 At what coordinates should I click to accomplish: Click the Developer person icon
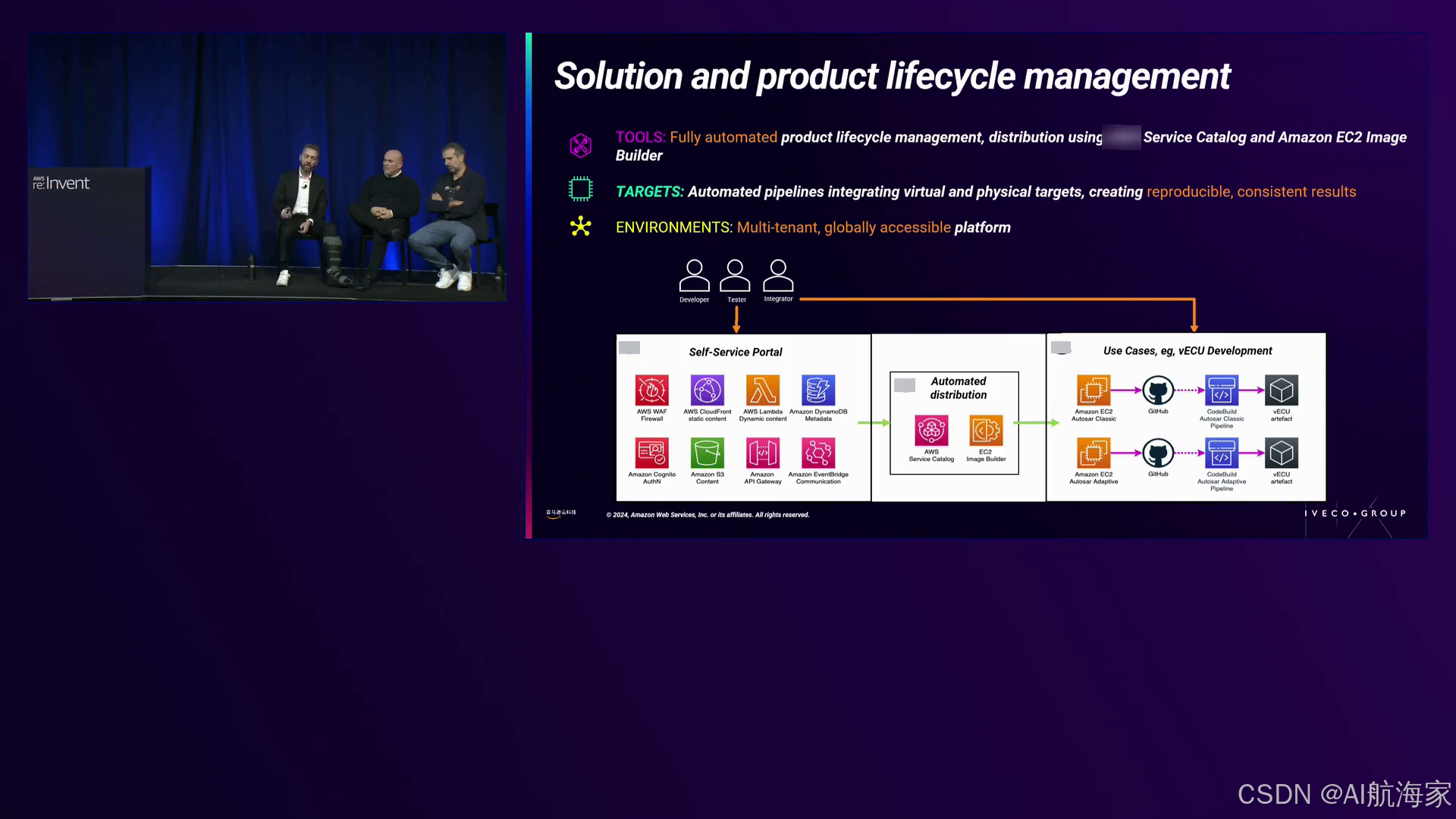tap(694, 276)
